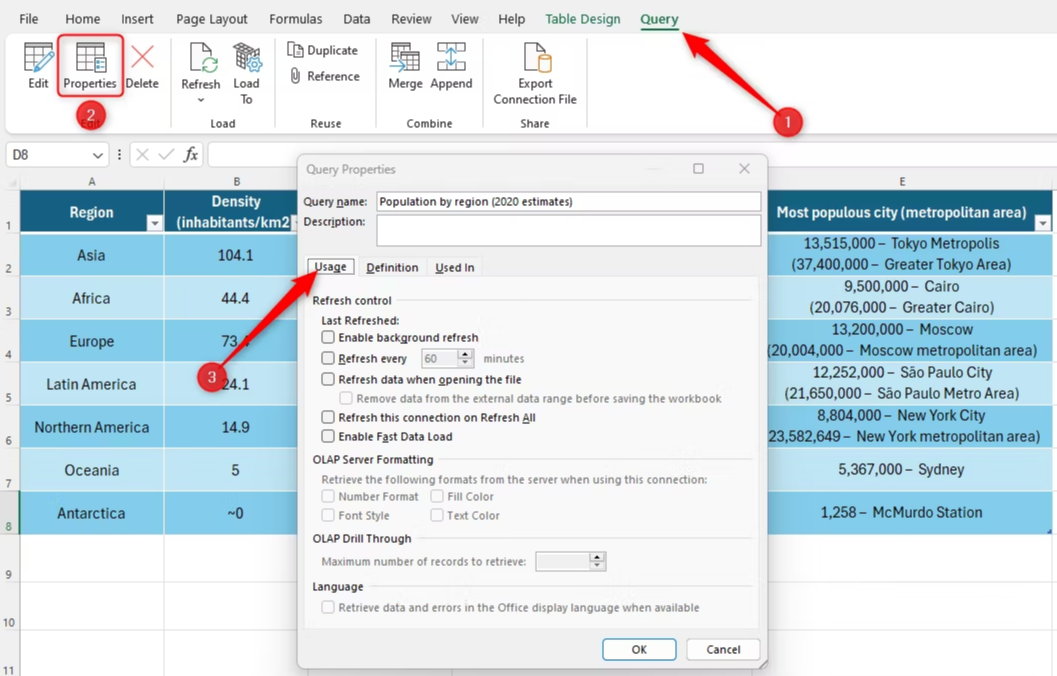This screenshot has height=676, width=1057.
Task: Select the Asia cell
Action: click(92, 255)
